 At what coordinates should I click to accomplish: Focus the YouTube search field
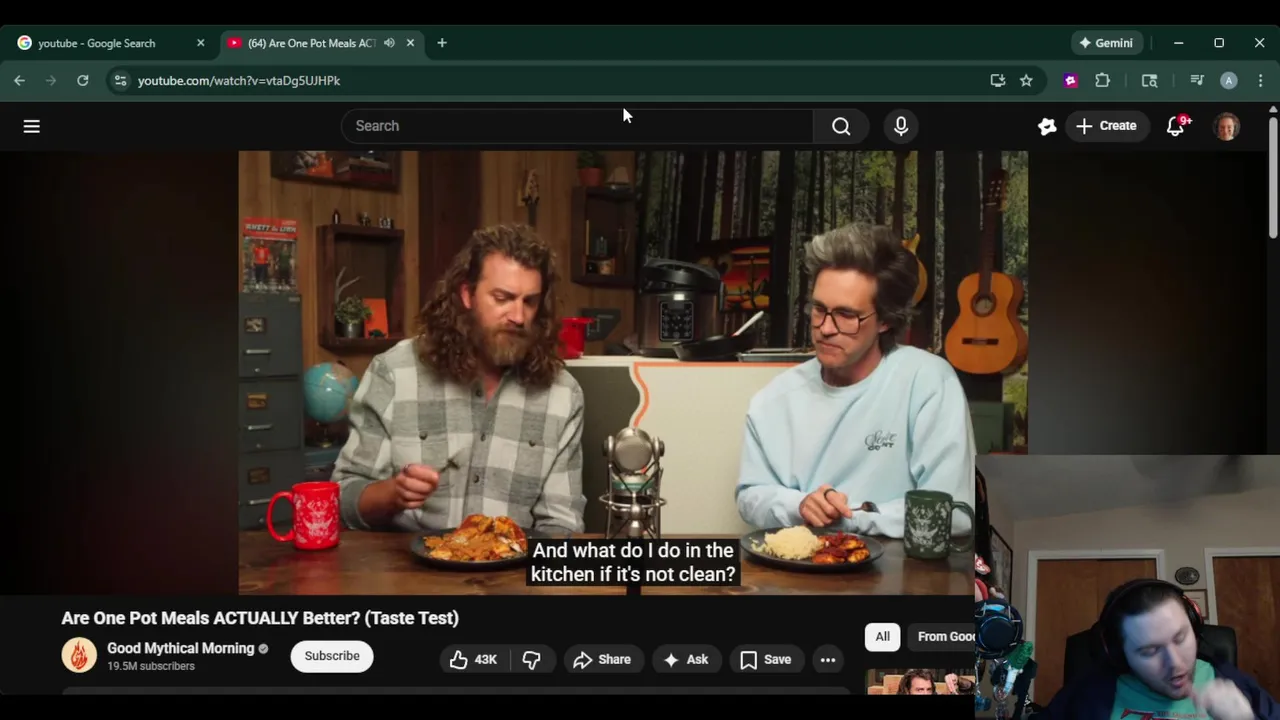click(578, 126)
